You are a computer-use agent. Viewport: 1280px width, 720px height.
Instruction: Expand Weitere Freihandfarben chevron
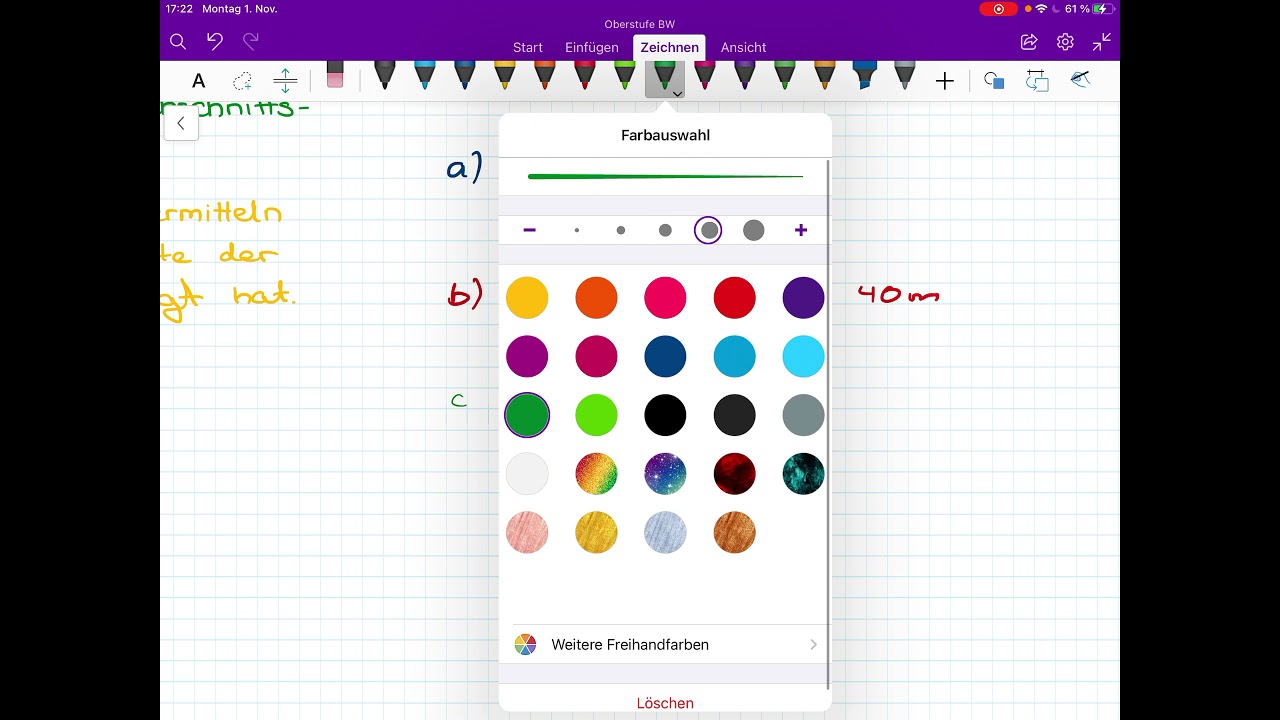click(813, 645)
